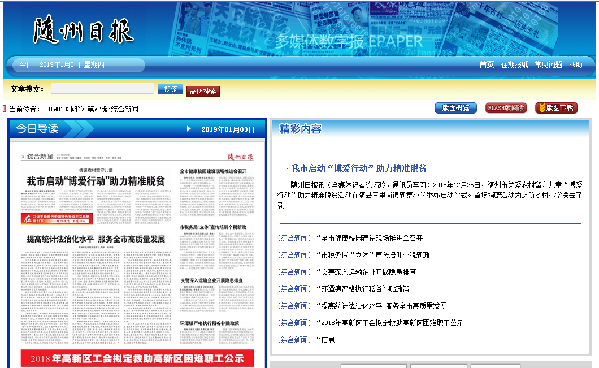Image resolution: width=599 pixels, height=368 pixels.
Task: Click the small red 随州日报 logo on the page preview
Action: [x=241, y=157]
